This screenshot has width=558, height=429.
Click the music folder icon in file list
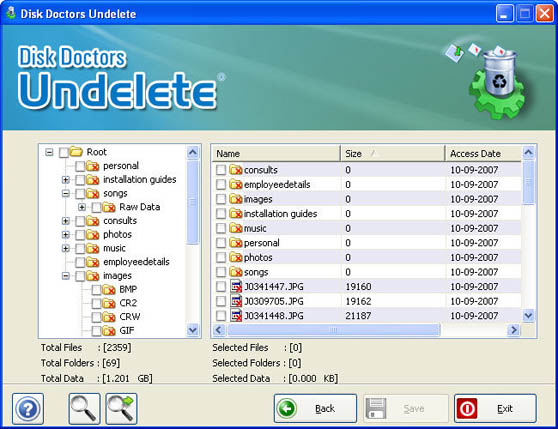pos(236,228)
